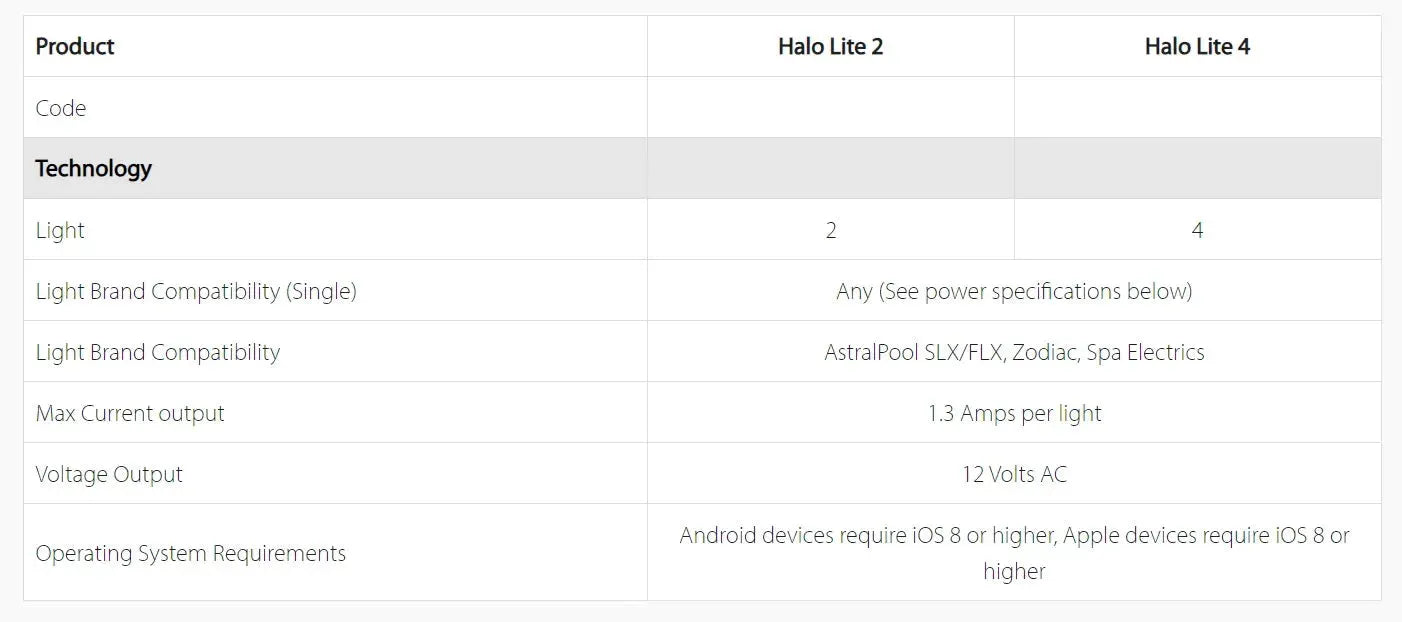
Task: Click the Light value "2" cell
Action: 831,230
